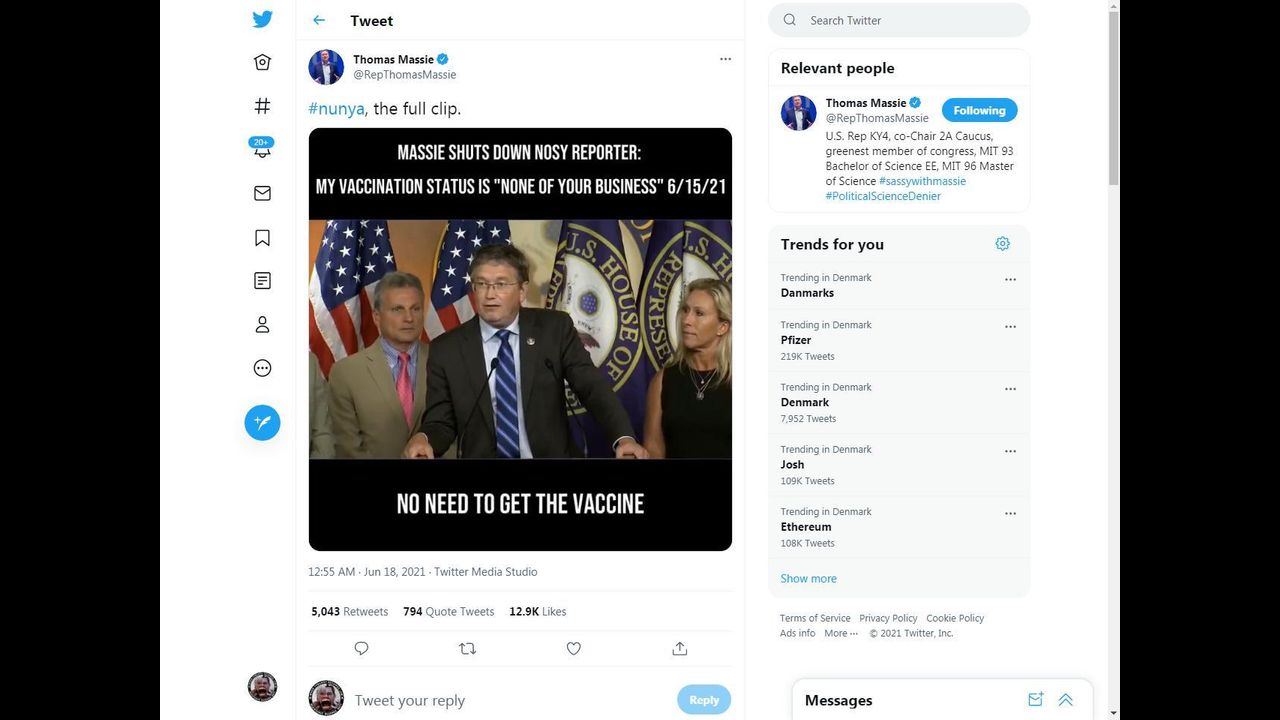This screenshot has height=720, width=1280.
Task: Open the Ethereum trending topic
Action: point(806,527)
